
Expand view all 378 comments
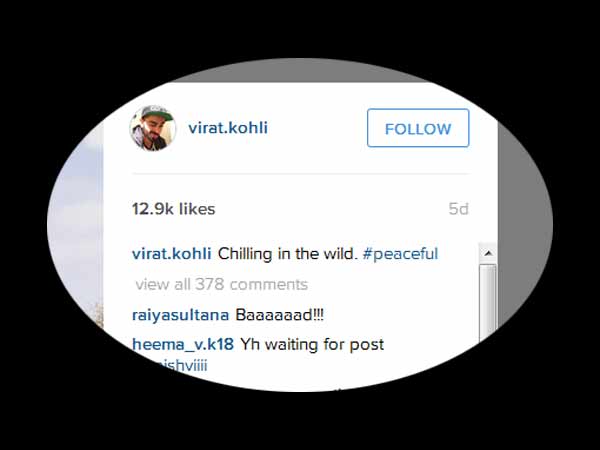pyautogui.click(x=222, y=284)
